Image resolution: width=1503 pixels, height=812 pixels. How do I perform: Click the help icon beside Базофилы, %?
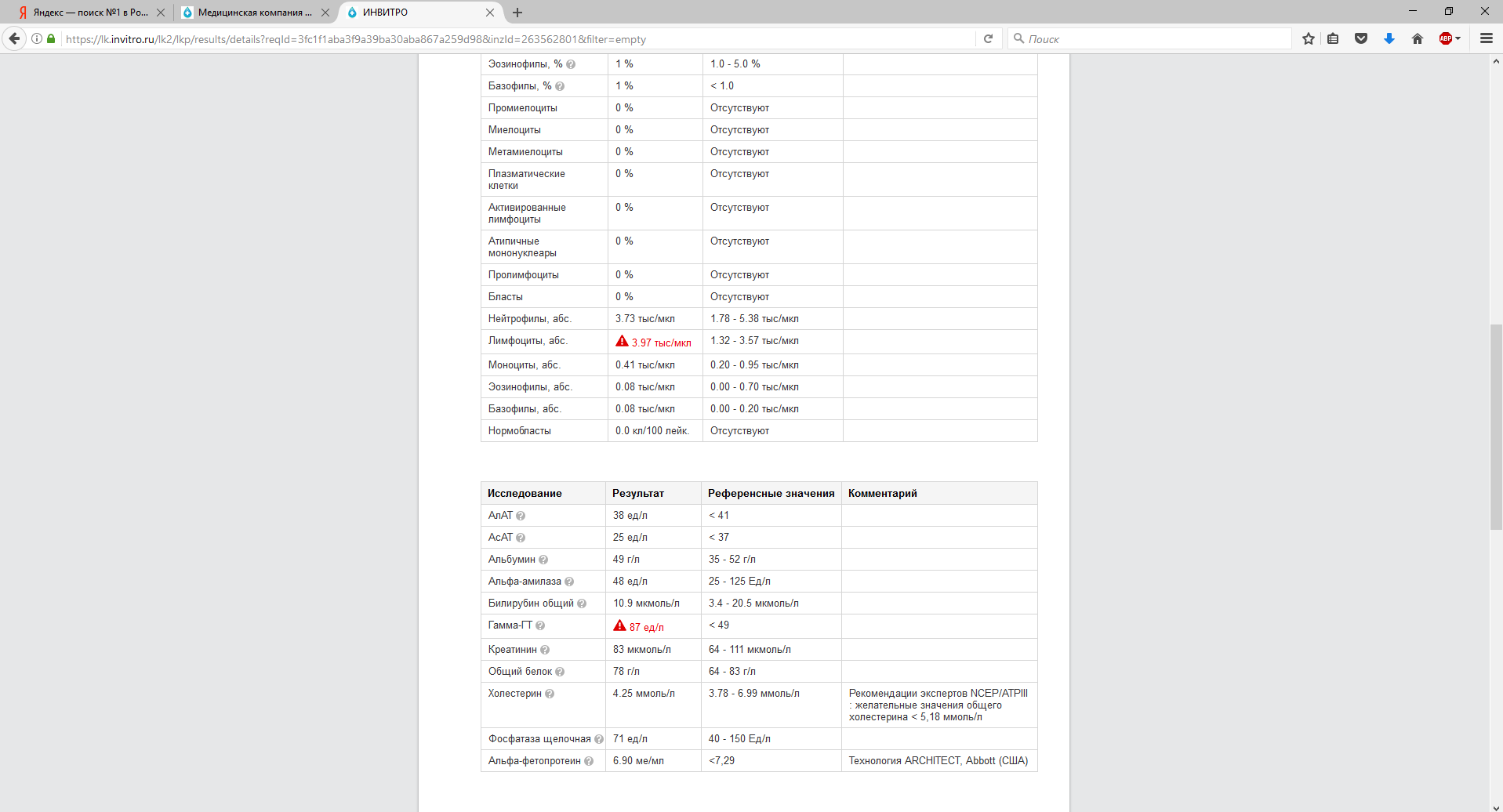click(x=560, y=86)
